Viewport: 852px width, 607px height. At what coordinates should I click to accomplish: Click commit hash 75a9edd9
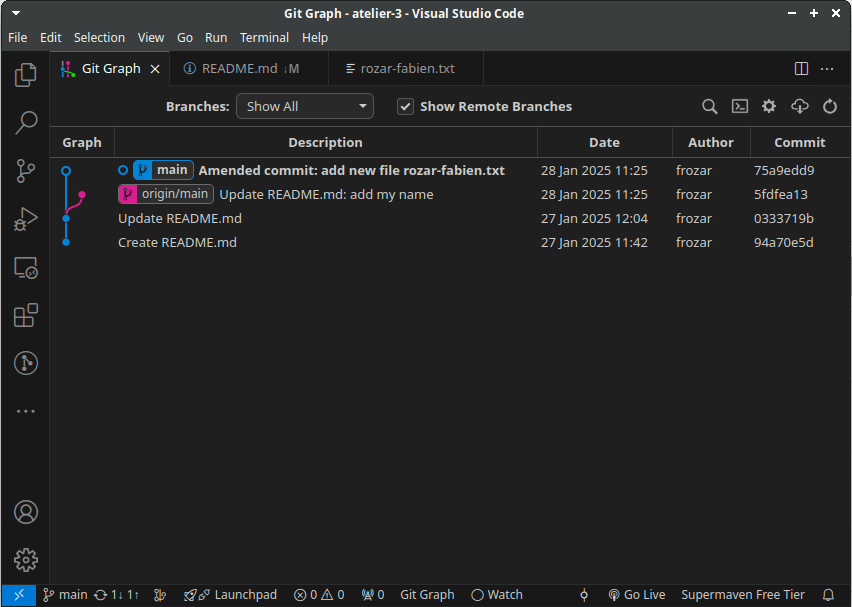pyautogui.click(x=784, y=170)
